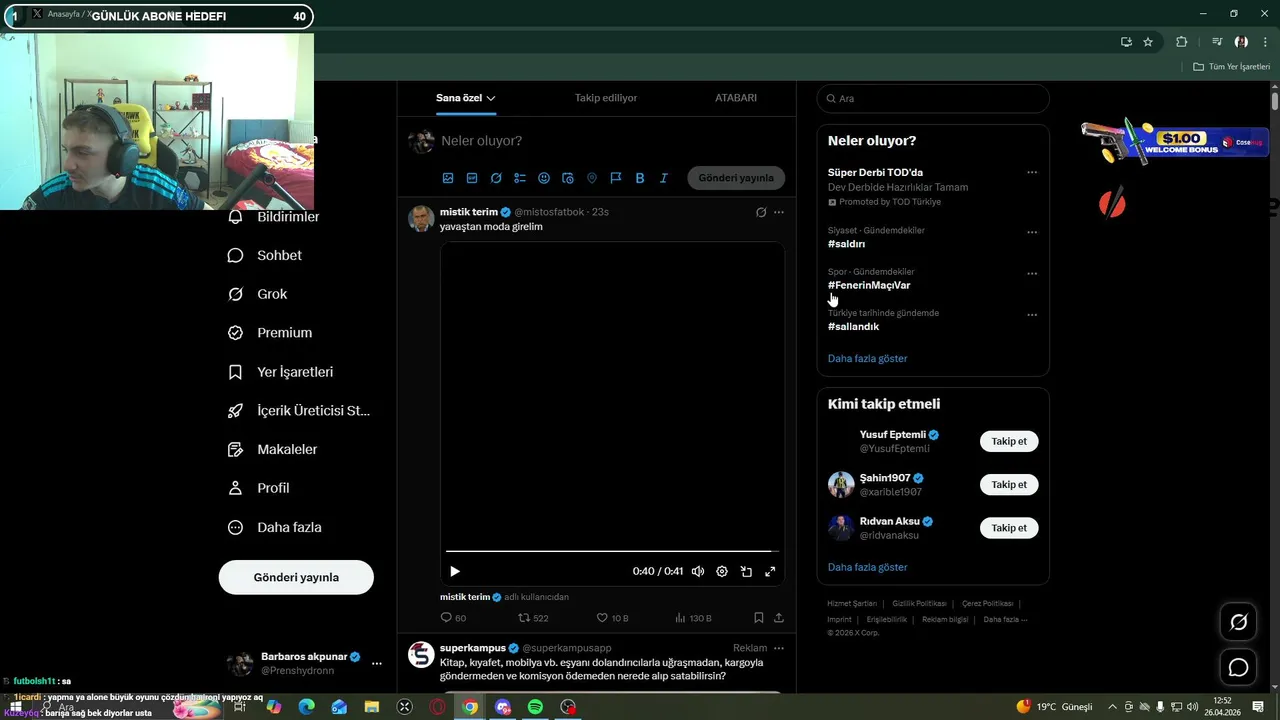Open the #sallandık trending topic

[853, 326]
